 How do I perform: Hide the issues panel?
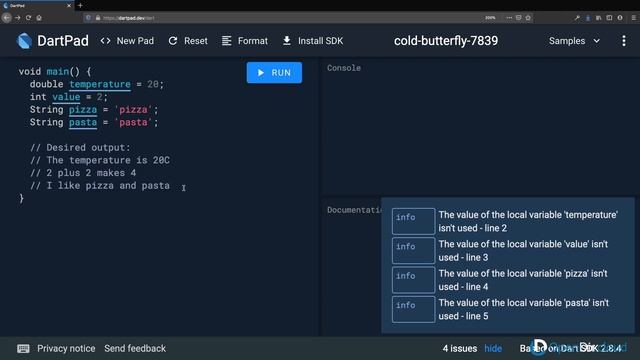click(493, 349)
